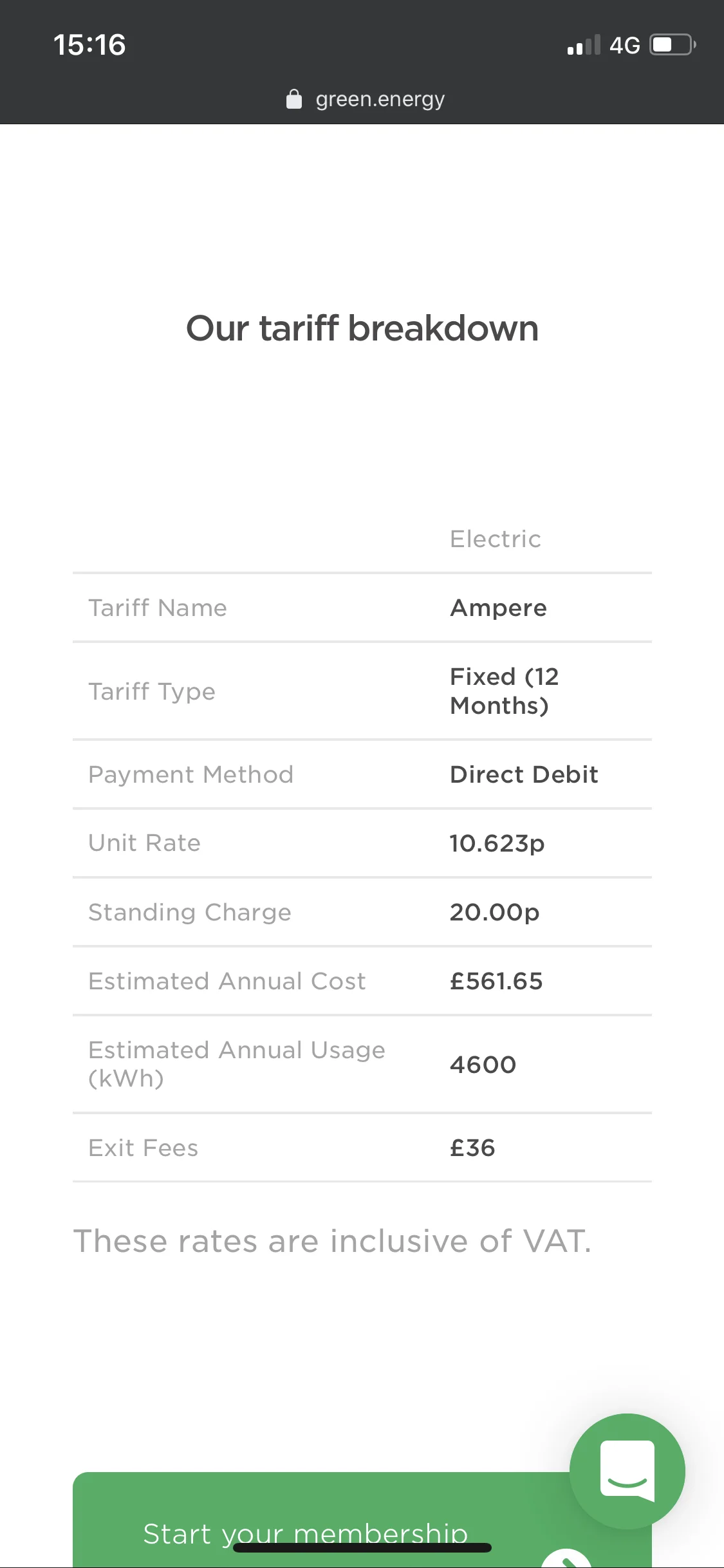Select the 10.623p unit rate value

click(497, 843)
